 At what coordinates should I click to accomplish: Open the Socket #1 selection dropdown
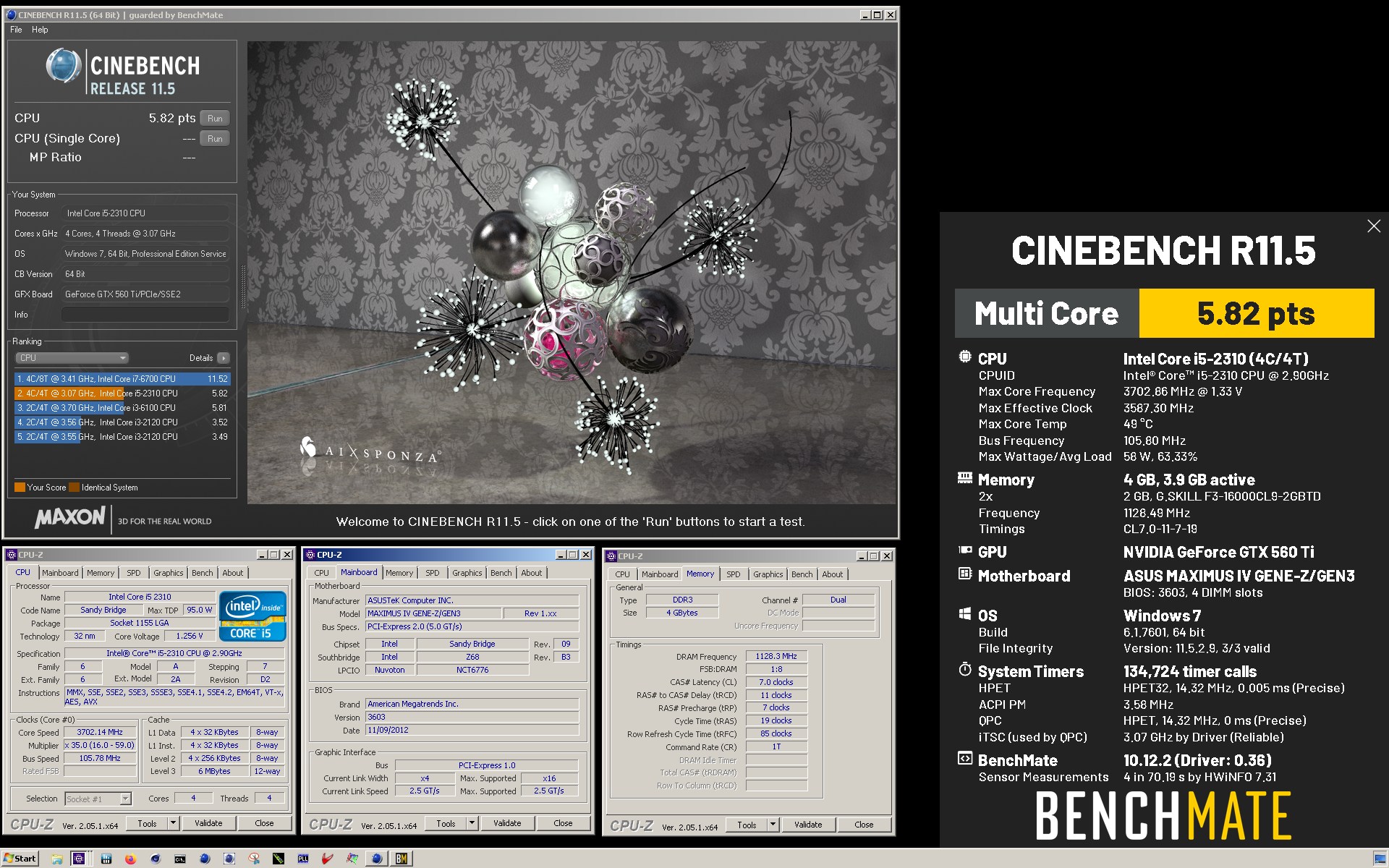(98, 799)
